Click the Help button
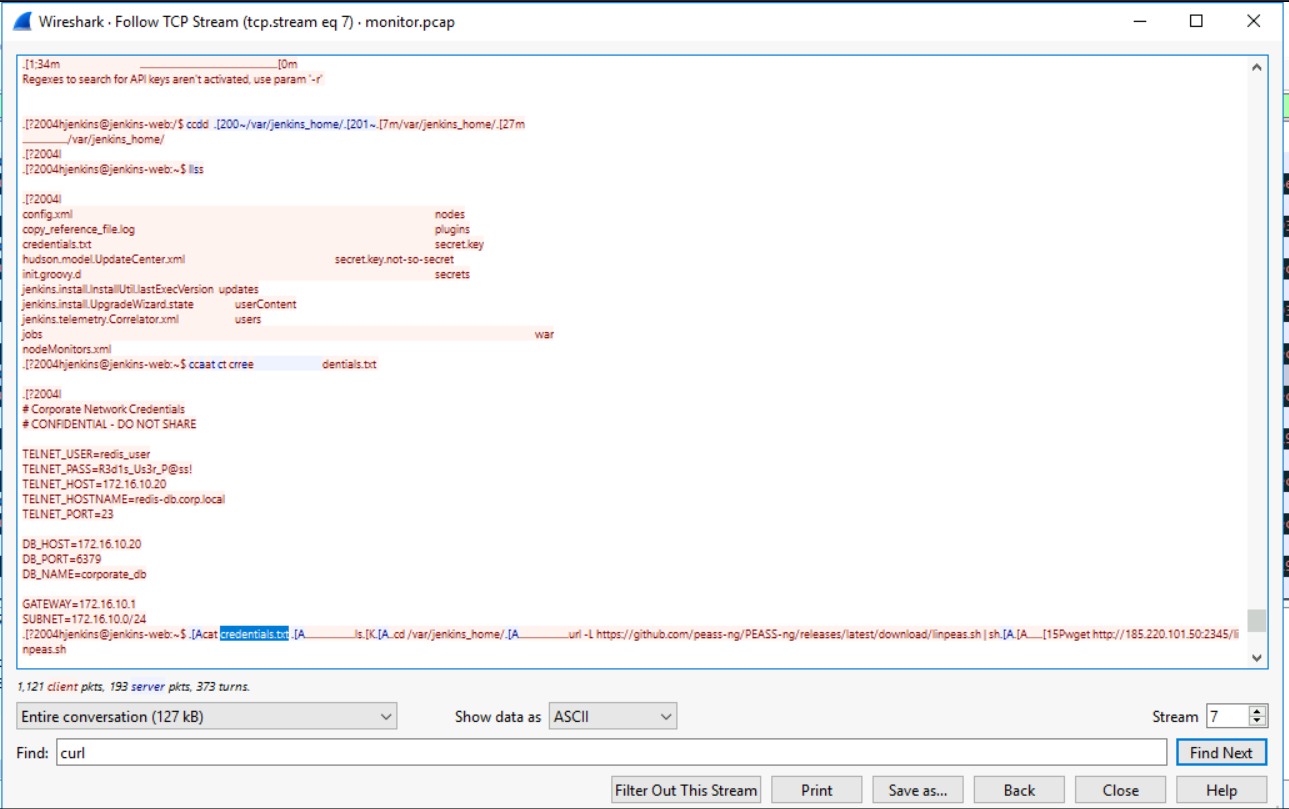The width and height of the screenshot is (1289, 809). 1221,790
